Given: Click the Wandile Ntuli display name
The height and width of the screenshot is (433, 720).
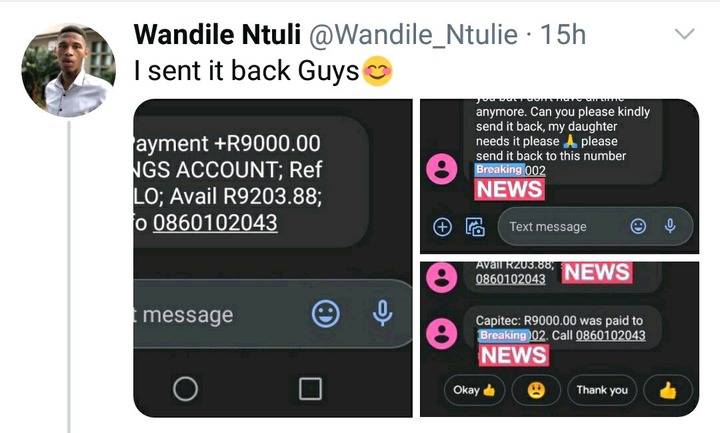Looking at the screenshot, I should [x=217, y=35].
